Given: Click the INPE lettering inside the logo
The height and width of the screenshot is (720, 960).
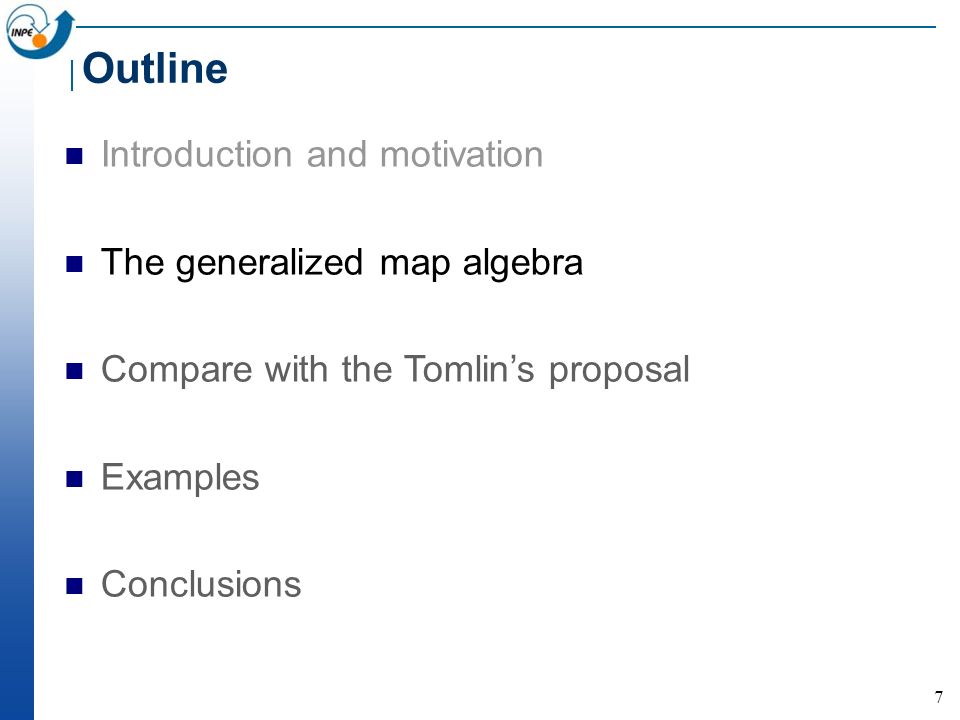Looking at the screenshot, I should pyautogui.click(x=21, y=32).
